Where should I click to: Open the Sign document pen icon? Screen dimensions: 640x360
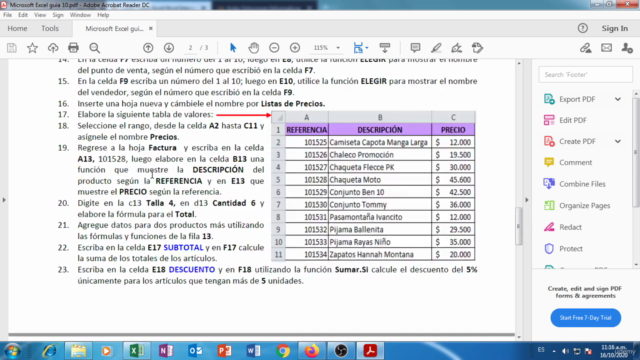tap(456, 48)
